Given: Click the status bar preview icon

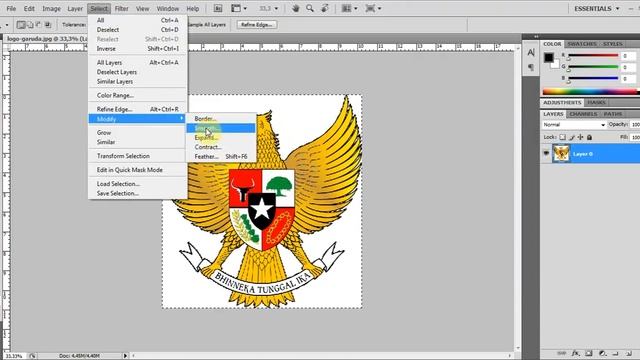Looking at the screenshot, I should point(32,356).
